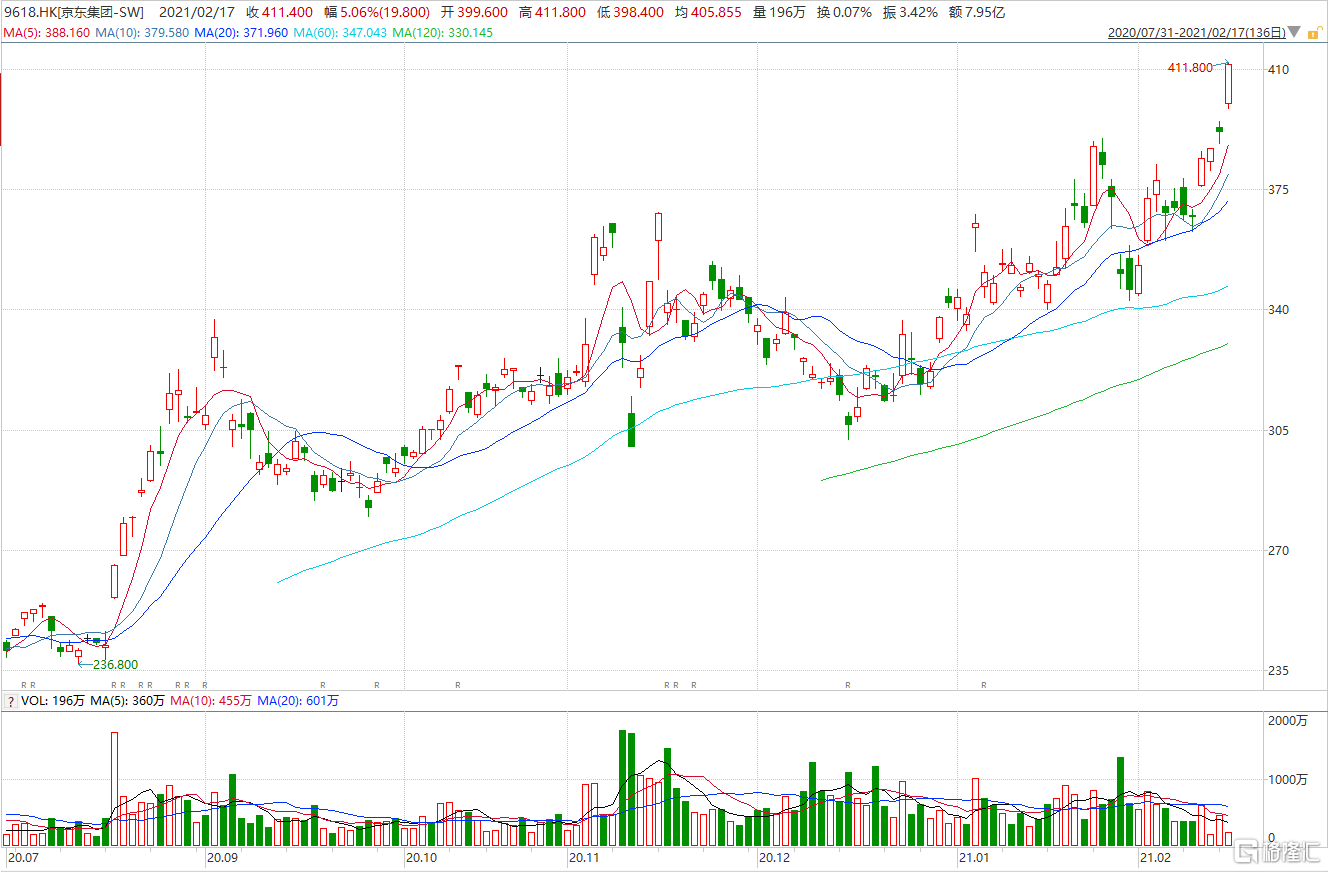Viewport: 1328px width, 872px height.
Task: Click the 375 price axis label
Action: click(x=1278, y=190)
